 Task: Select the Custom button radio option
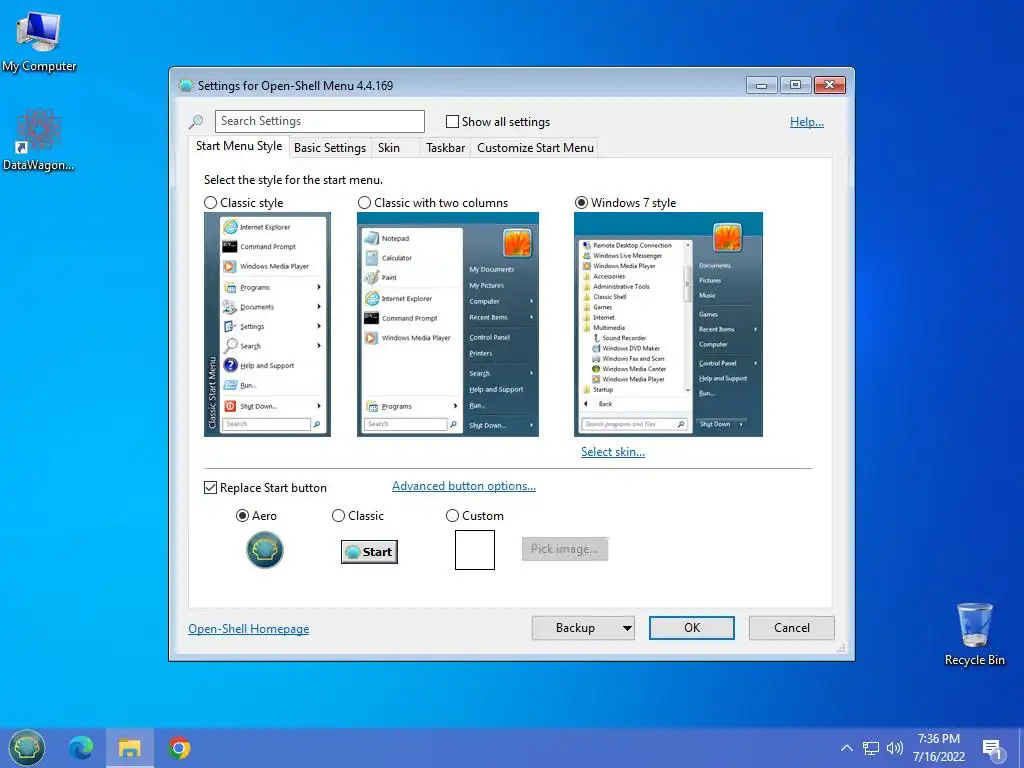[x=452, y=516]
